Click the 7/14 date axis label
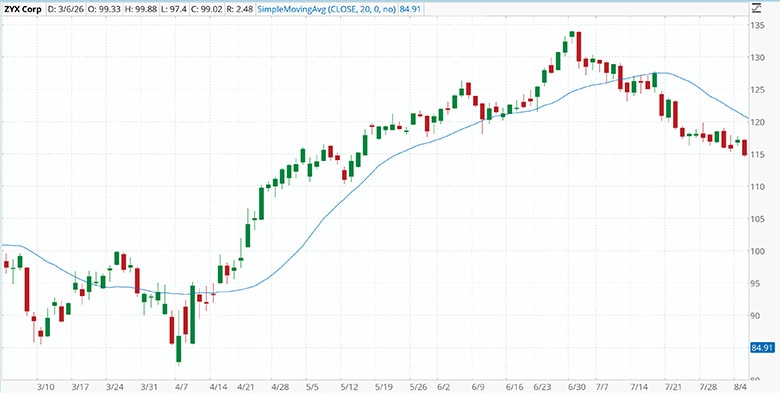This screenshot has height=393, width=780. pos(639,387)
